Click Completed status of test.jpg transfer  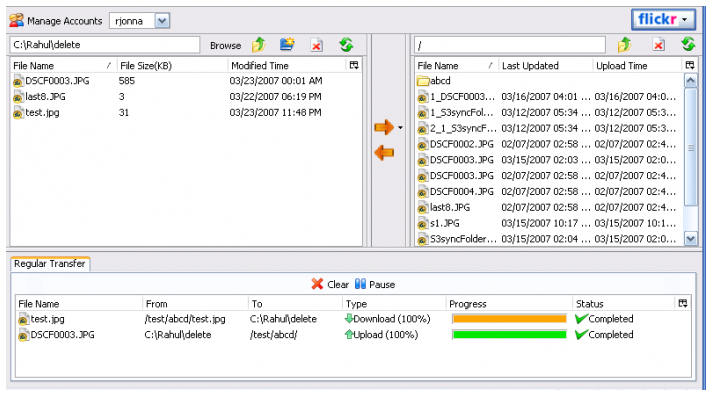pyautogui.click(x=604, y=319)
